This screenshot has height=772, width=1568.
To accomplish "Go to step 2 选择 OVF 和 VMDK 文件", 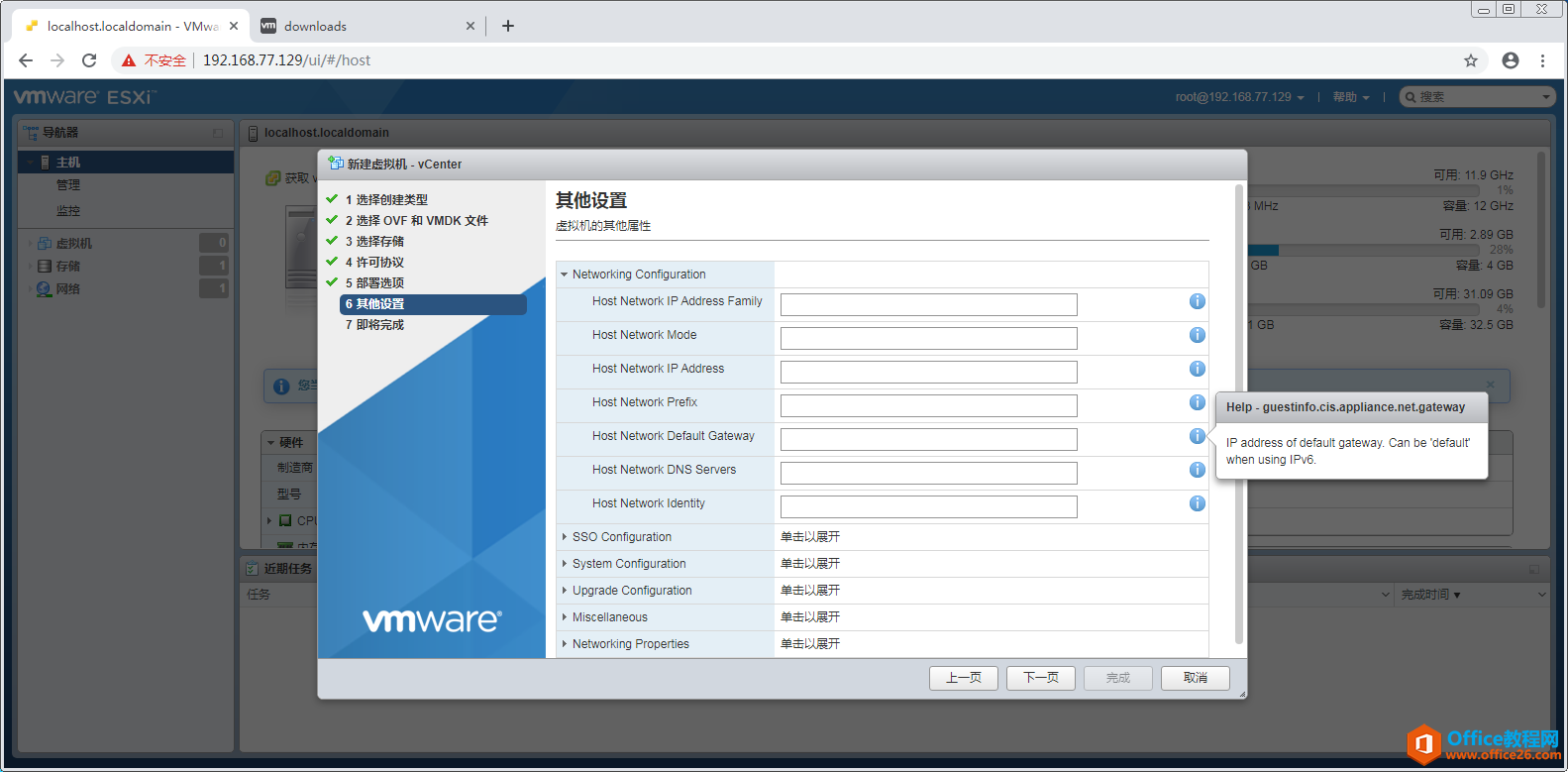I will [416, 220].
